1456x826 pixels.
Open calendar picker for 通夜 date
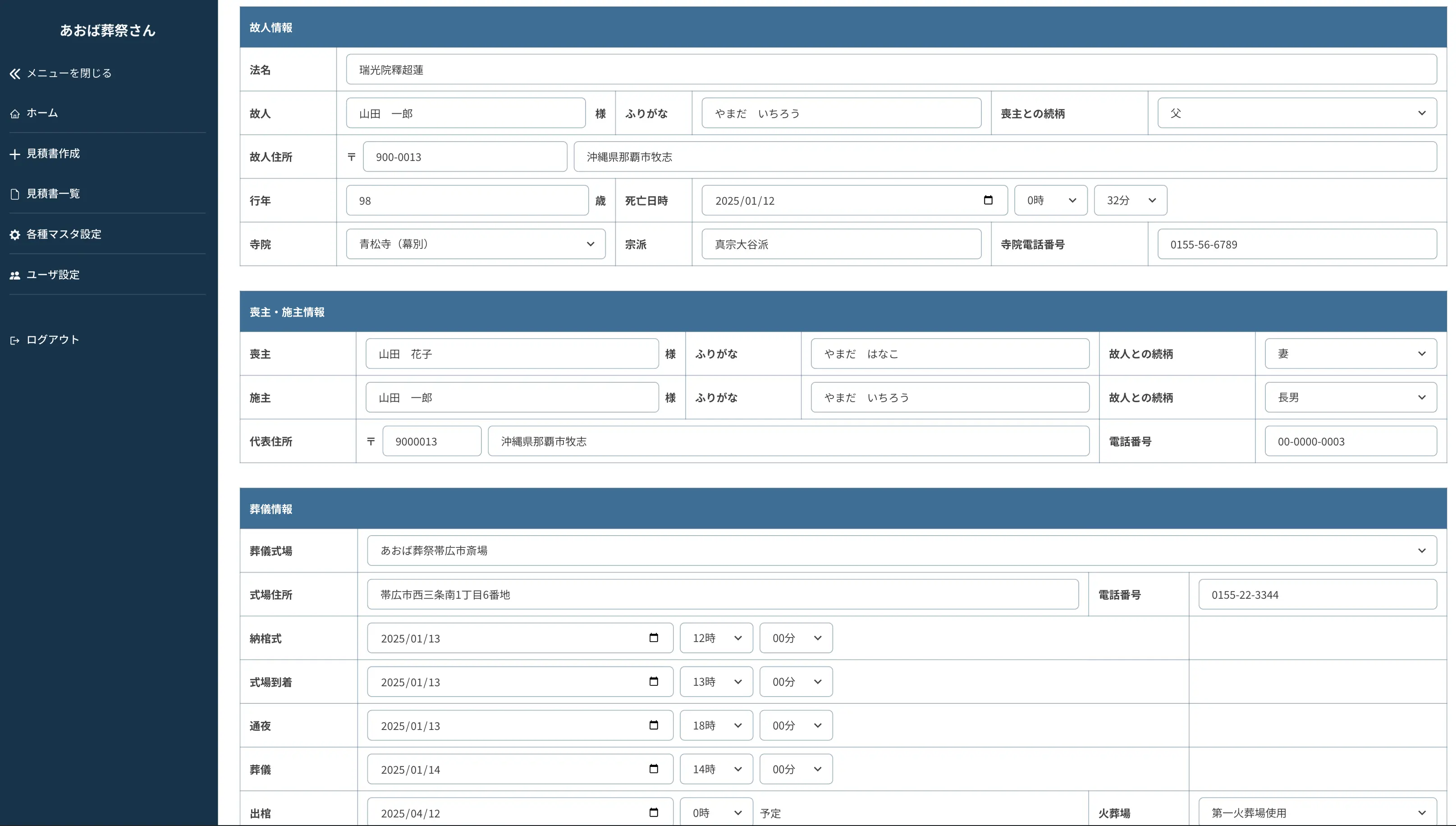pyautogui.click(x=654, y=725)
